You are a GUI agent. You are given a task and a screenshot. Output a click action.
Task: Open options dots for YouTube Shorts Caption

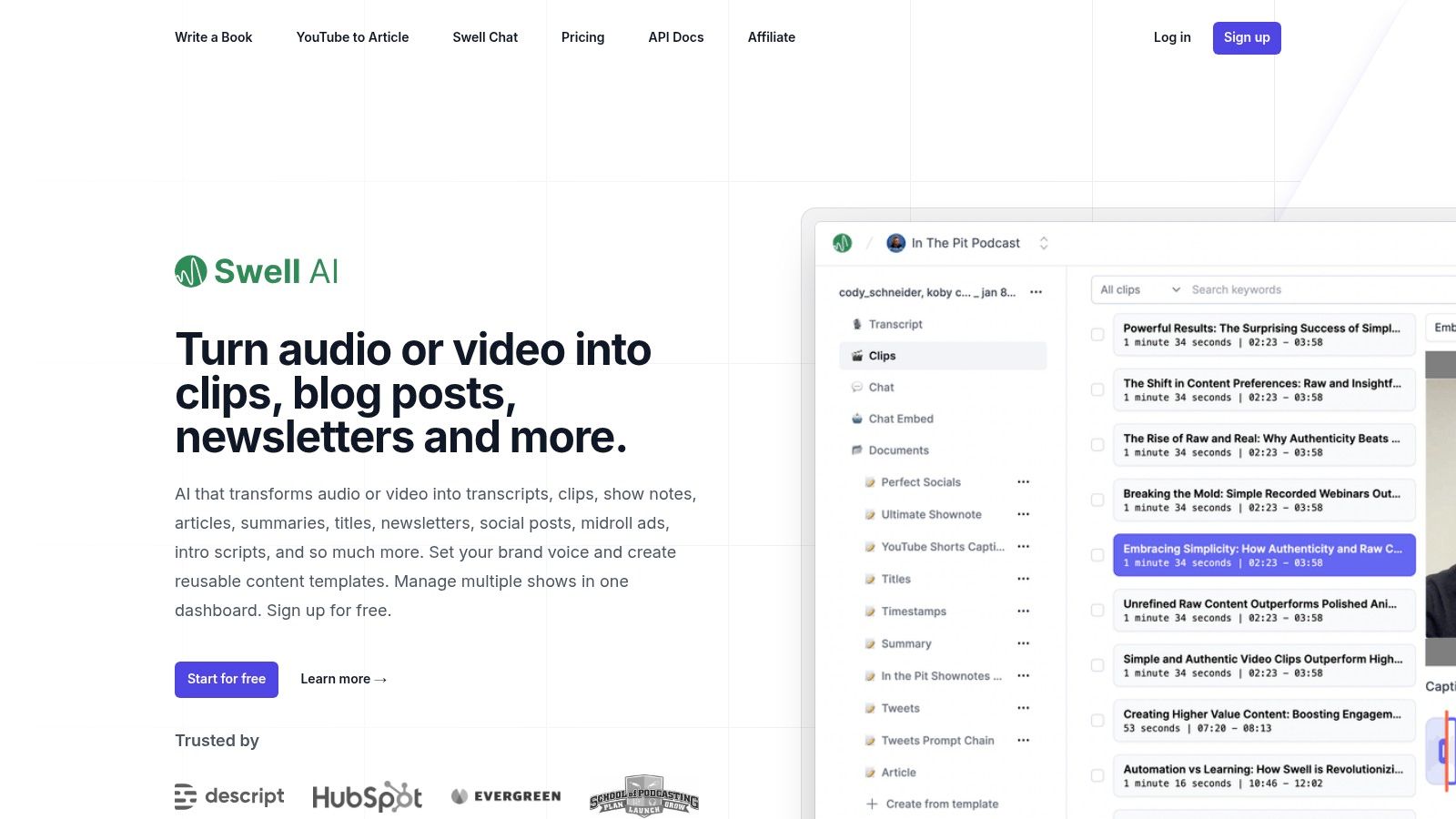(x=1024, y=547)
